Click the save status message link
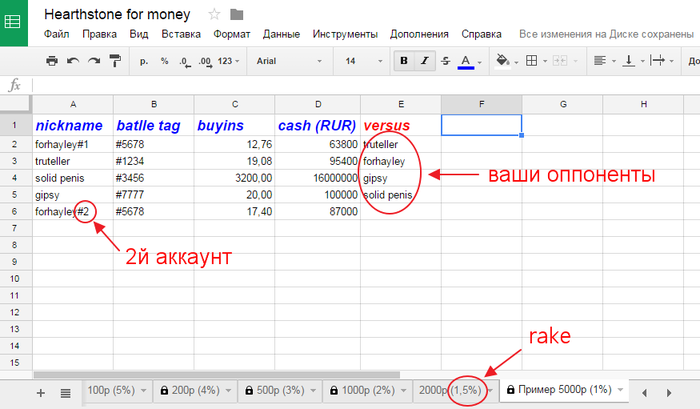Viewport: 700px width, 409px height. point(606,34)
